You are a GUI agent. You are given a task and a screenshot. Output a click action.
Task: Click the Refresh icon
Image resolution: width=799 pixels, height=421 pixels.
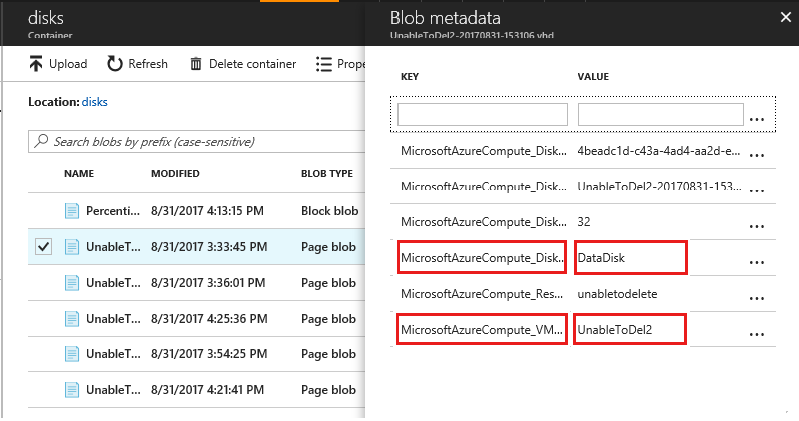[115, 64]
